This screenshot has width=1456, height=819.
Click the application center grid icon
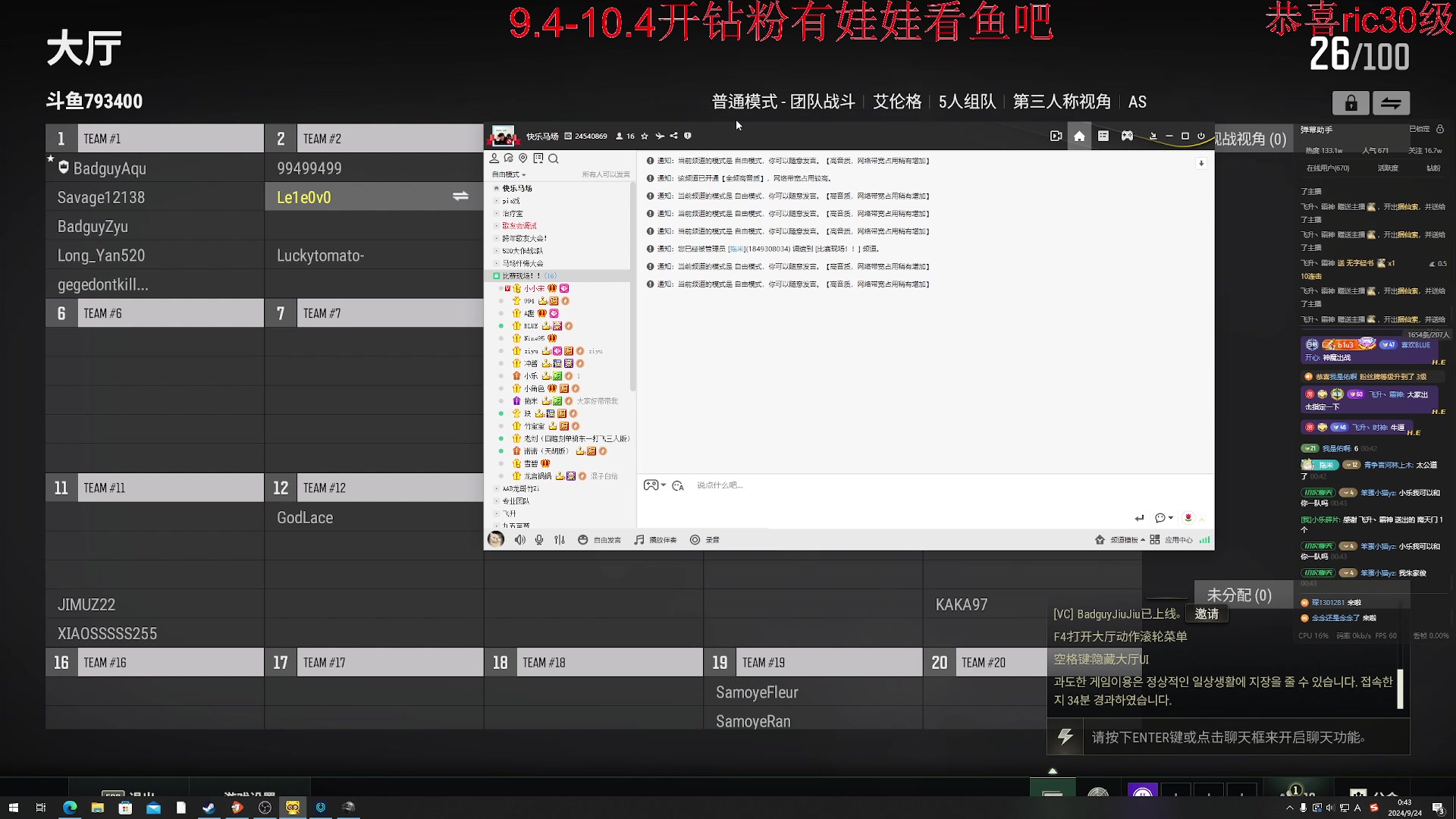1154,540
